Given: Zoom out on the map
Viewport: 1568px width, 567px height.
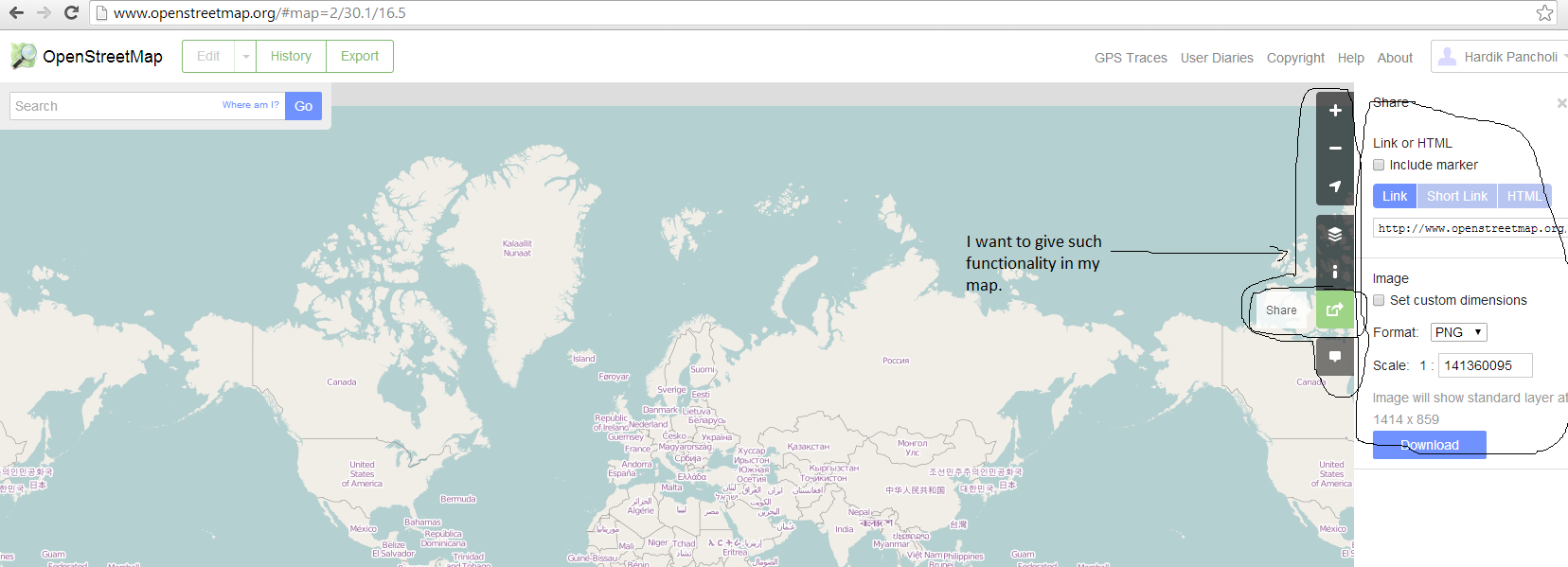Looking at the screenshot, I should tap(1334, 149).
